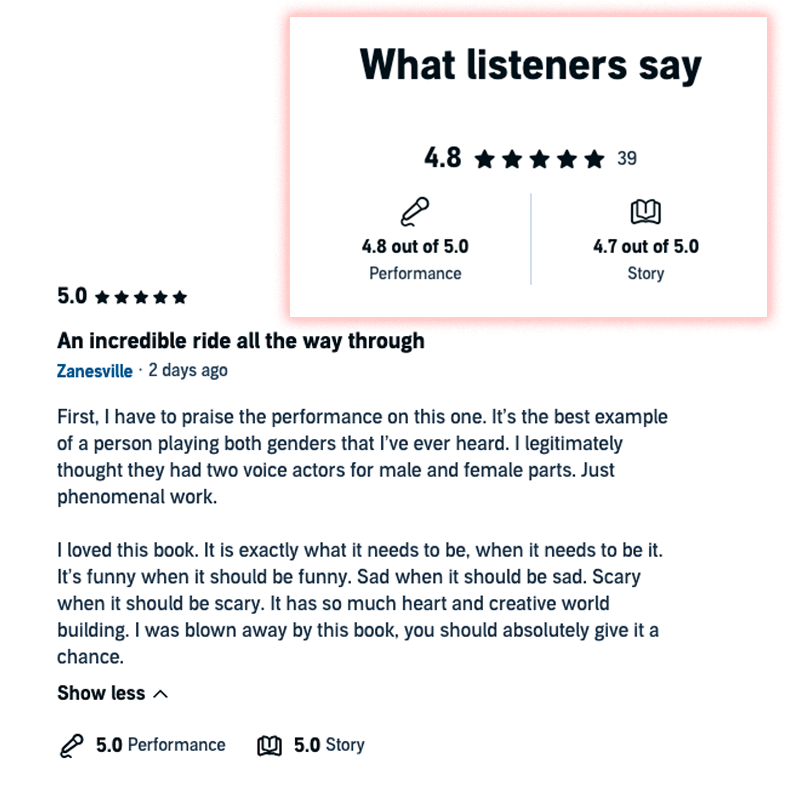Viewport: 800px width, 800px height.
Task: Click the open book icon above 4.7 rating
Action: 645,212
